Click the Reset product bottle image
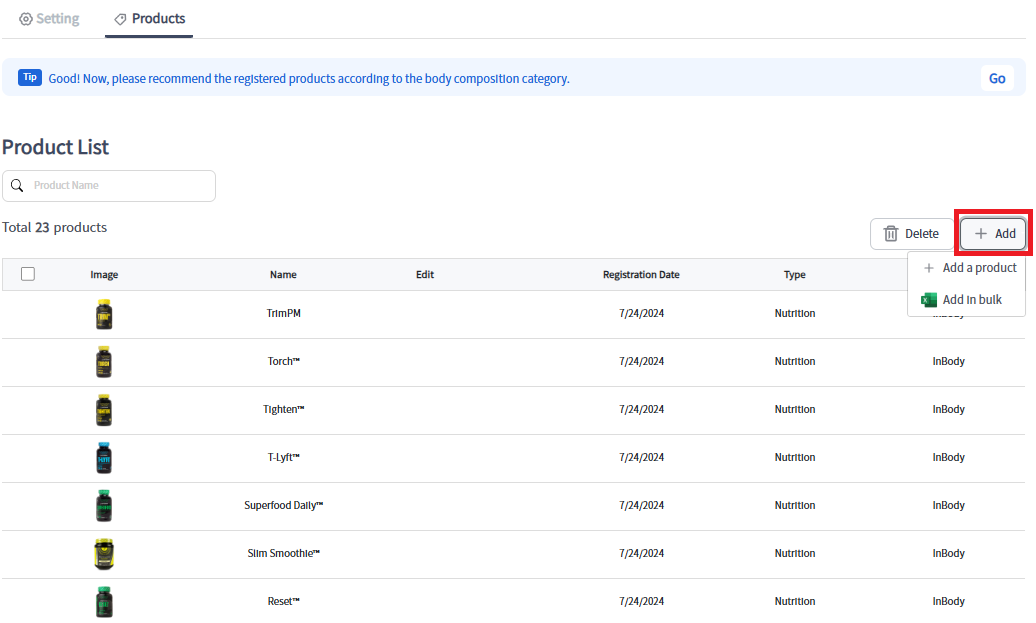 104,602
